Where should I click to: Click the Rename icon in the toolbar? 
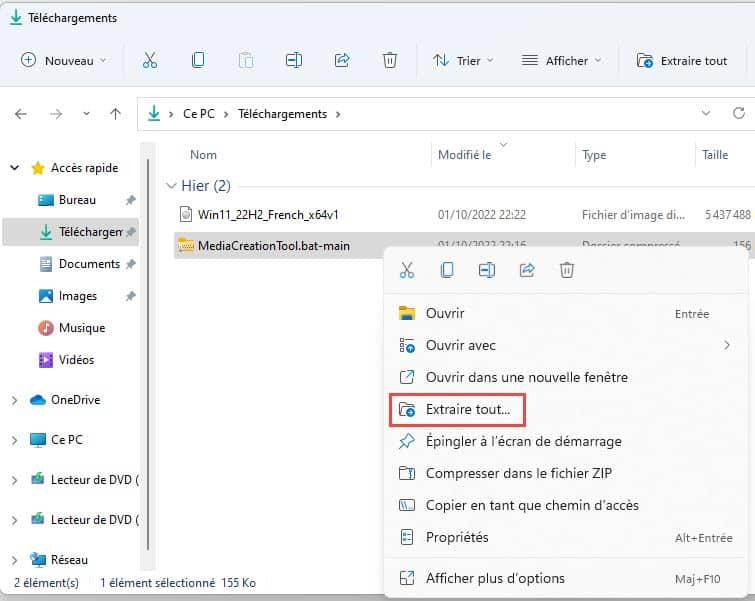coord(294,60)
